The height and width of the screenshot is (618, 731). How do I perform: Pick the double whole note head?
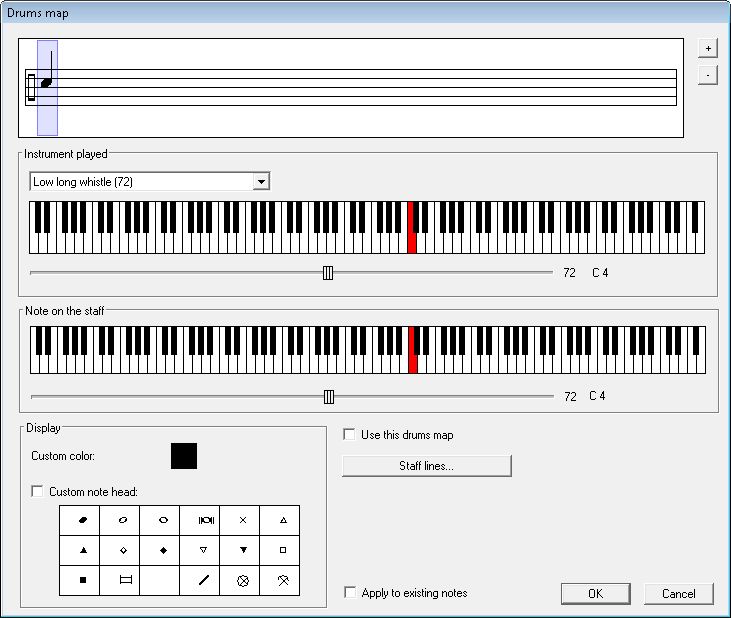click(x=202, y=520)
